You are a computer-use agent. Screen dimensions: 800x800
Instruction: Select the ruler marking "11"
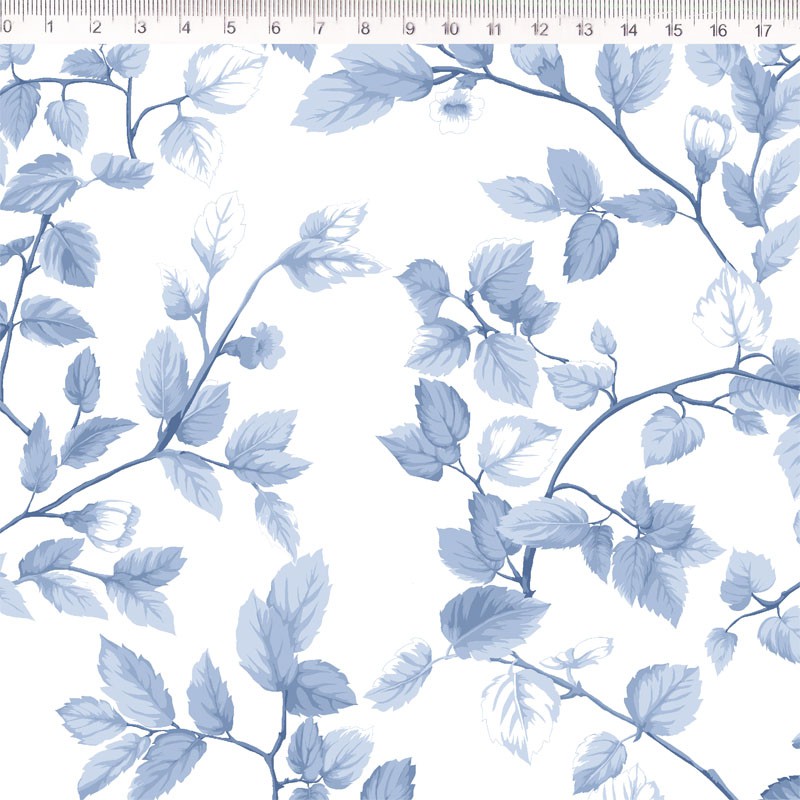pos(494,29)
